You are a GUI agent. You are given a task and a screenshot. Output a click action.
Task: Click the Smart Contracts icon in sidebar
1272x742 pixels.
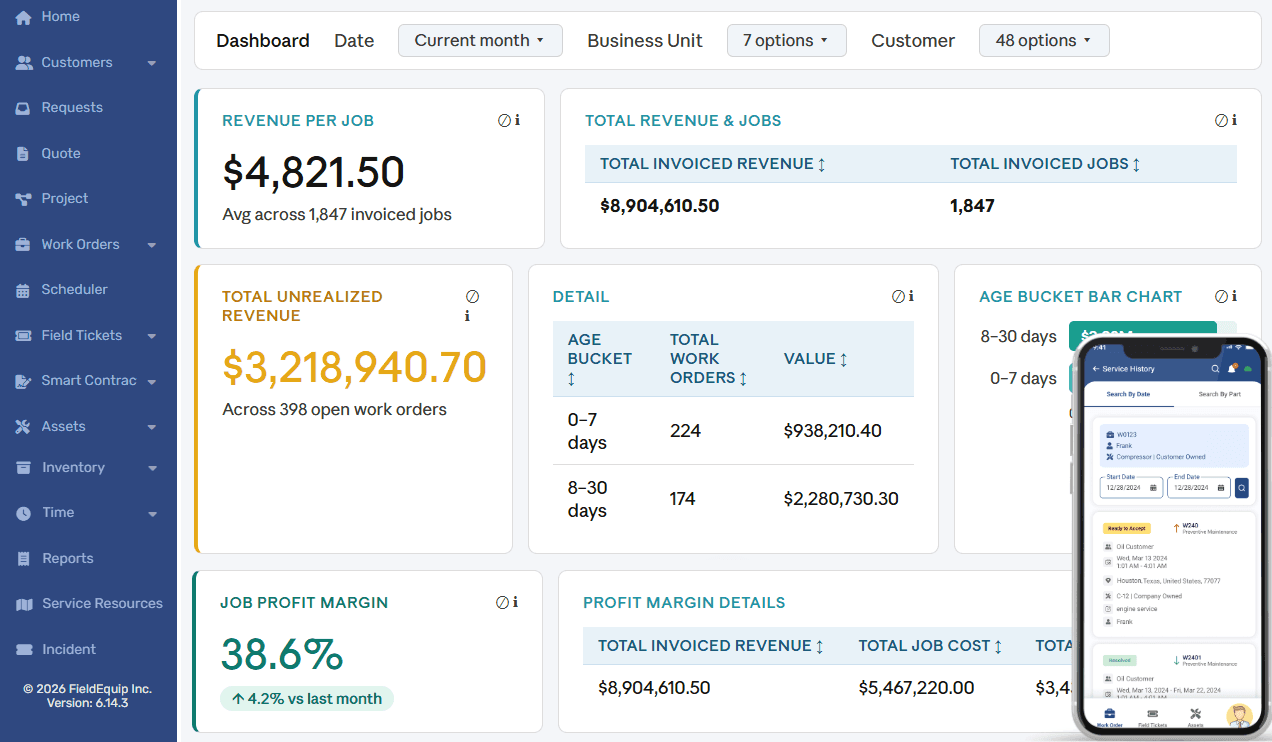click(24, 381)
